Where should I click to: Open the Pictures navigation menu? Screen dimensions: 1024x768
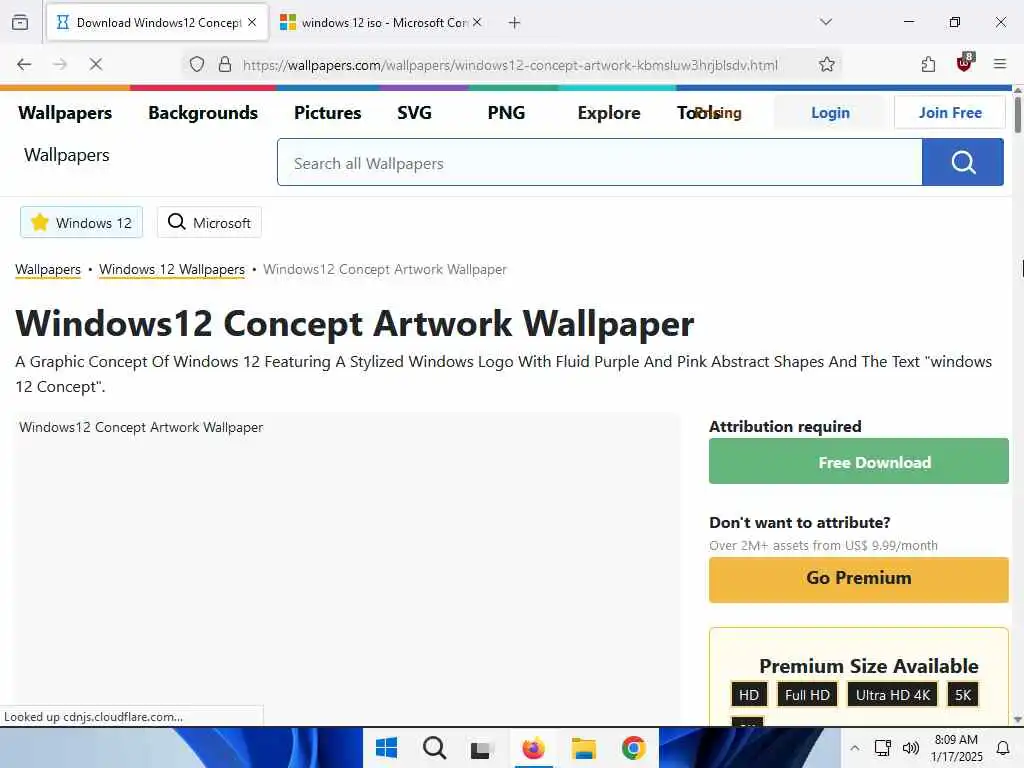click(328, 113)
